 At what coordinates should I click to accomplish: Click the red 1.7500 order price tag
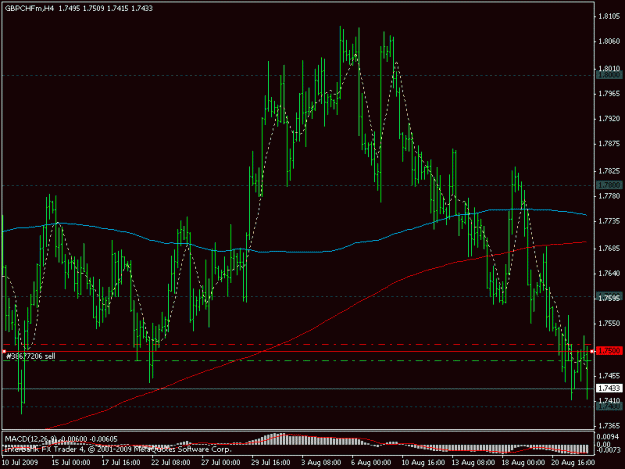(610, 351)
